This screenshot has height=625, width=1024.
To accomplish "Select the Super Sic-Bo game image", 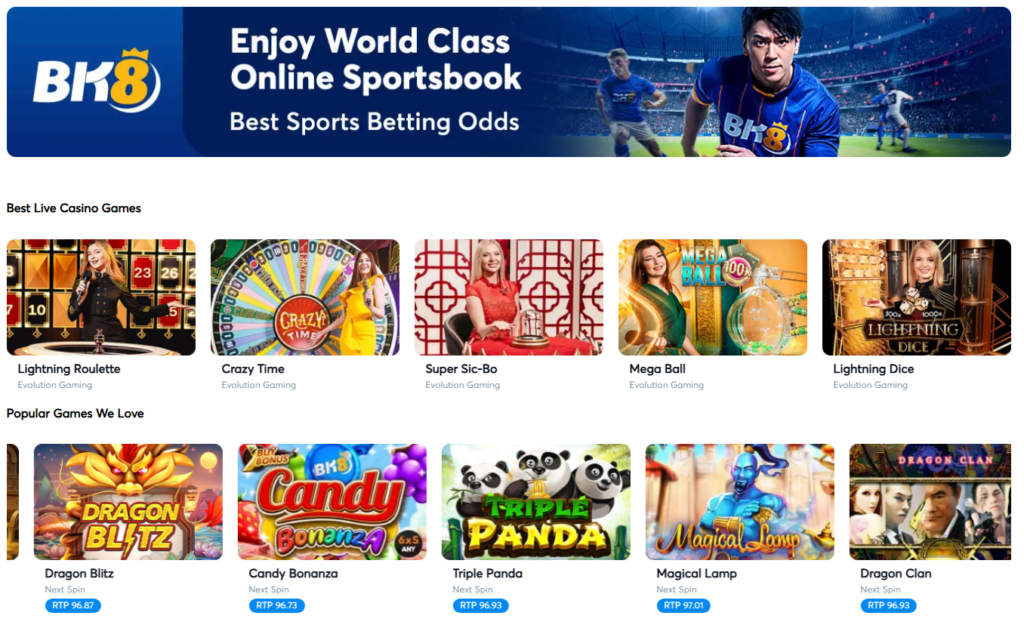I will pyautogui.click(x=509, y=297).
